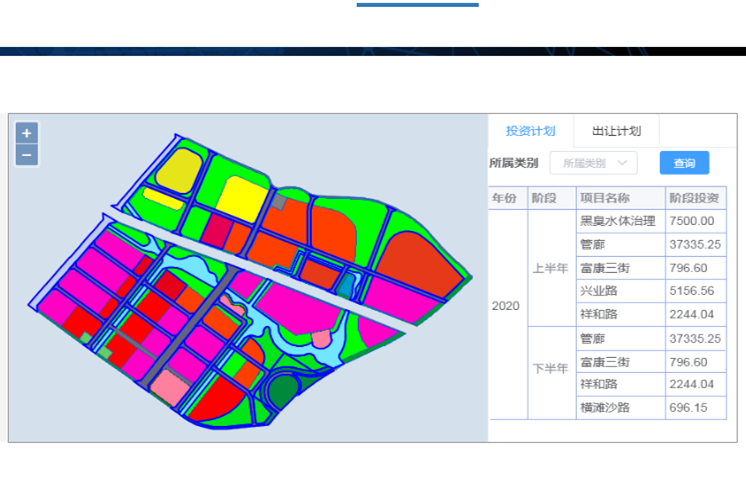Select the 696.15 investment value
746x497 pixels.
click(x=696, y=408)
